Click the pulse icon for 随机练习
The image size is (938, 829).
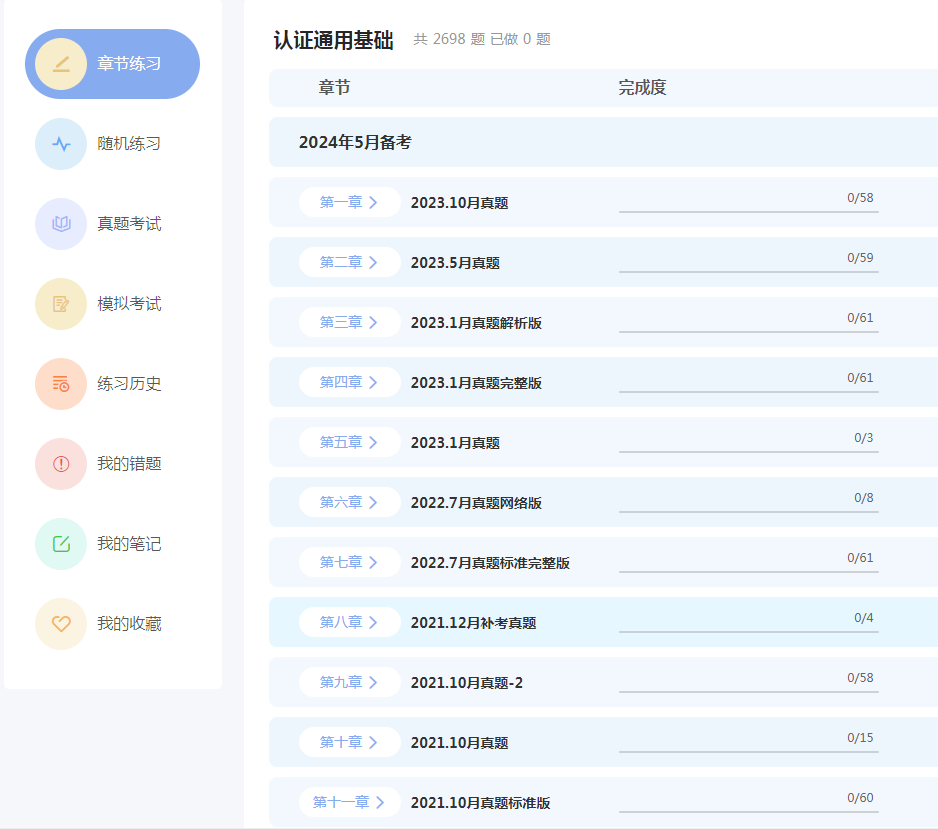click(x=61, y=144)
